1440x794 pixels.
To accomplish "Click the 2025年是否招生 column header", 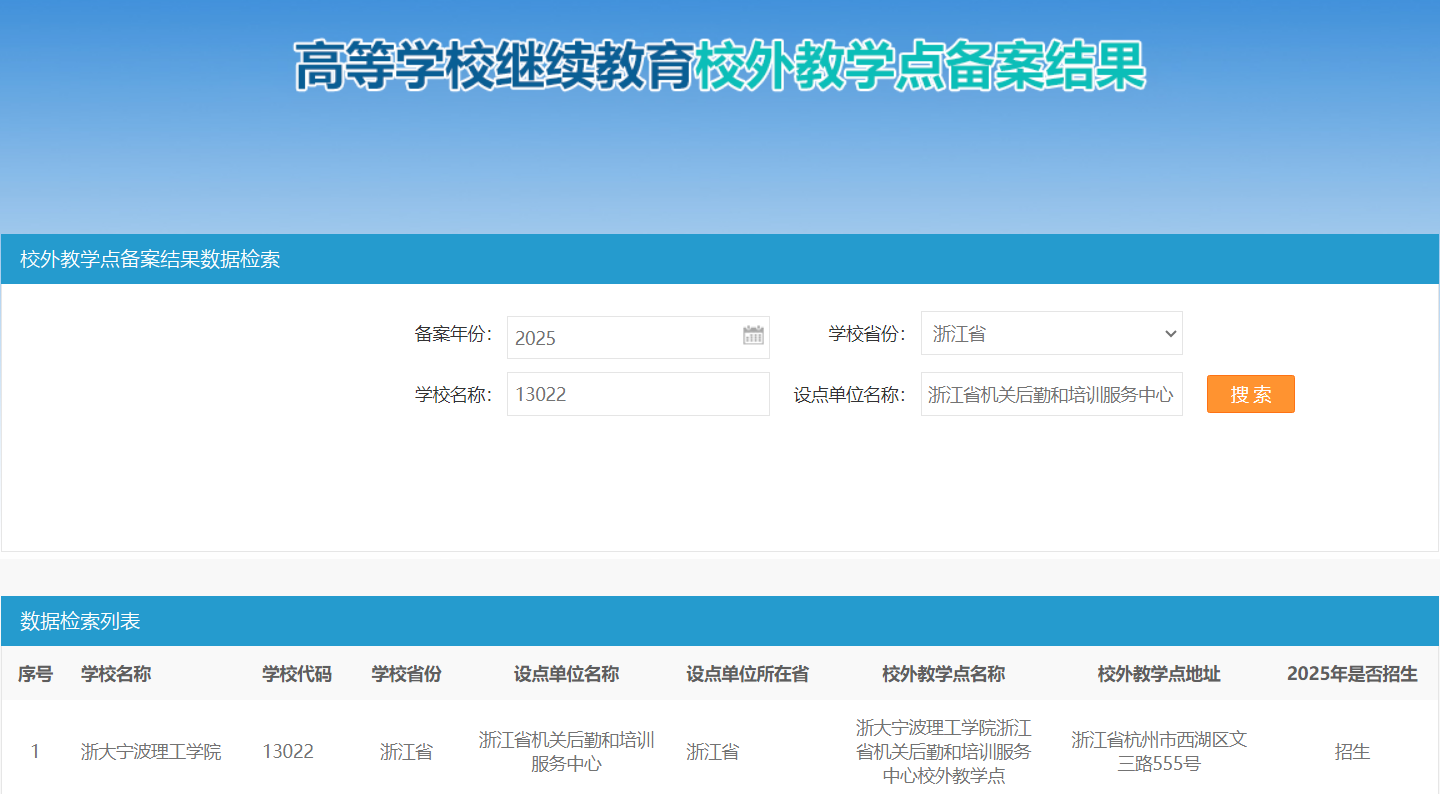I will [x=1352, y=674].
